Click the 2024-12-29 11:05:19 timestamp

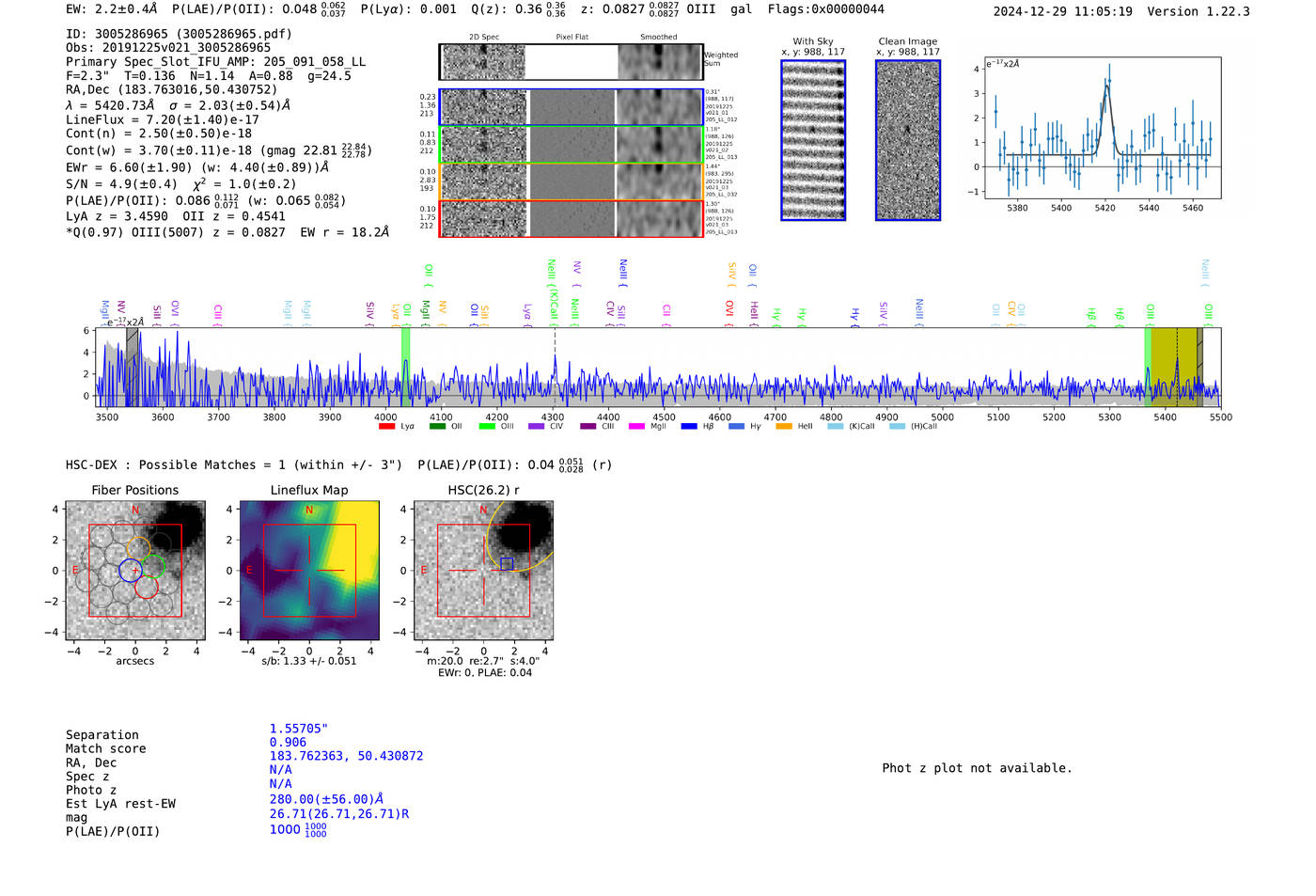pyautogui.click(x=1062, y=12)
